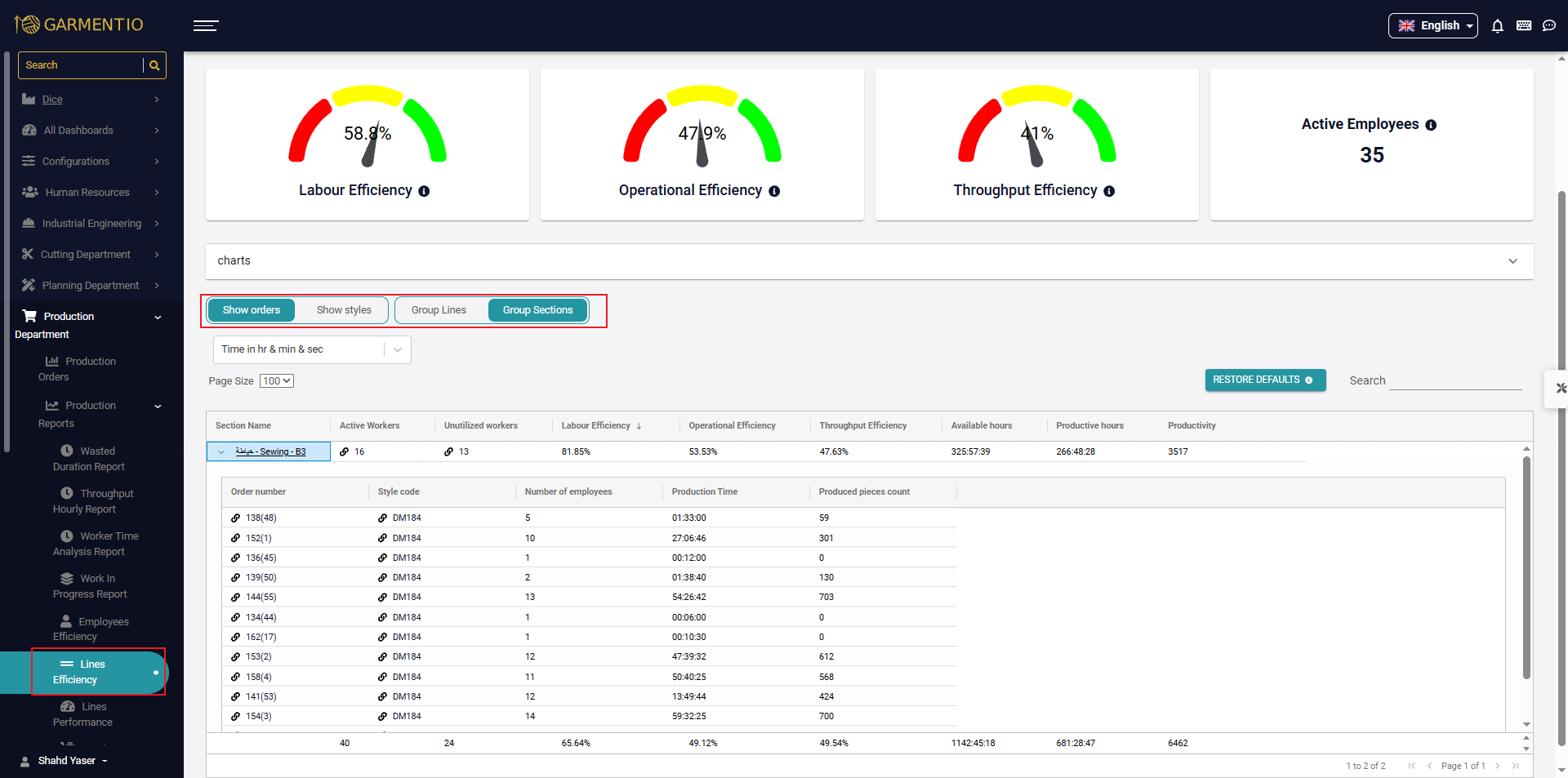
Task: Click the Labour Efficiency gauge
Action: click(367, 125)
